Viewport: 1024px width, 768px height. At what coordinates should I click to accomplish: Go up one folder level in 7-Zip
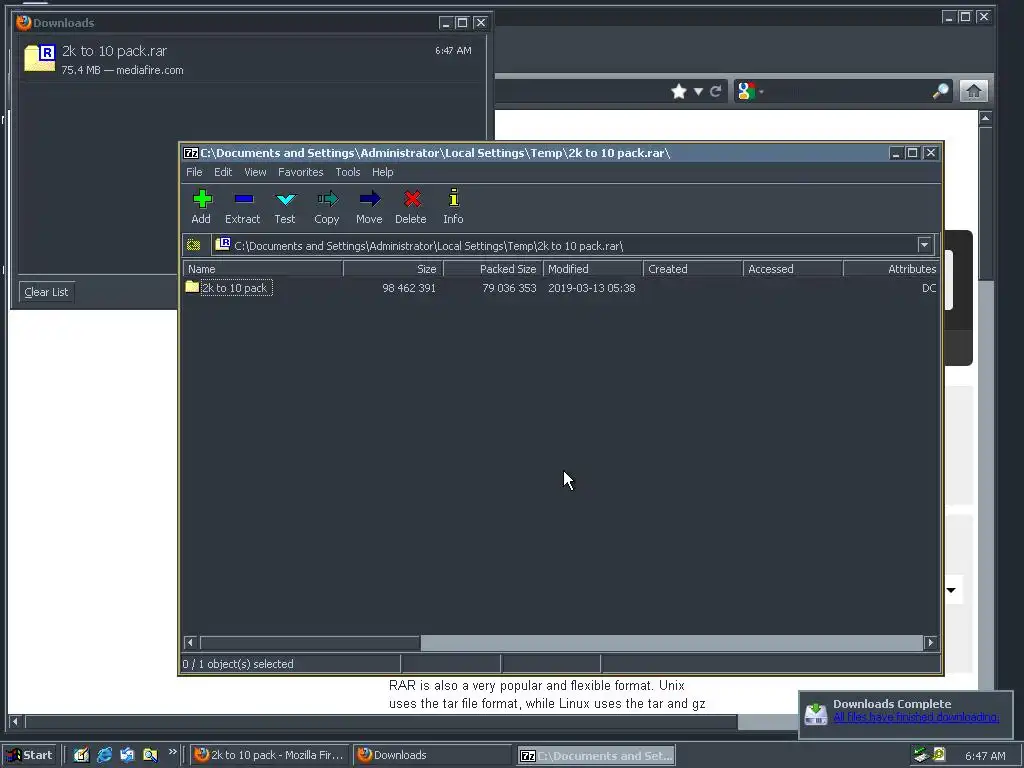(193, 246)
